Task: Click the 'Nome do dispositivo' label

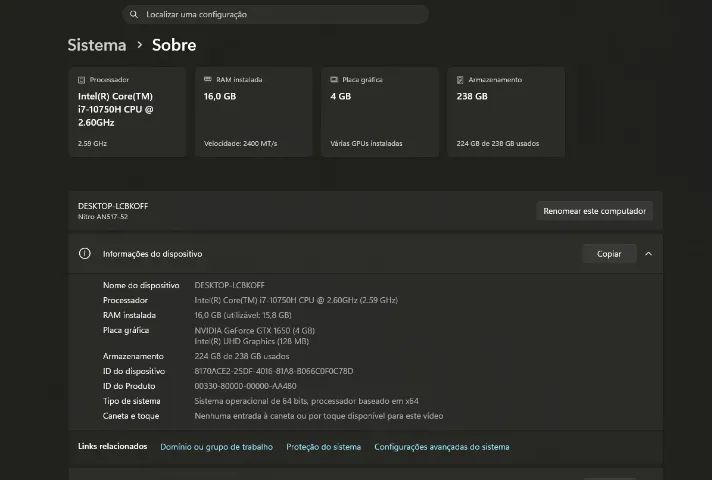Action: [141, 285]
